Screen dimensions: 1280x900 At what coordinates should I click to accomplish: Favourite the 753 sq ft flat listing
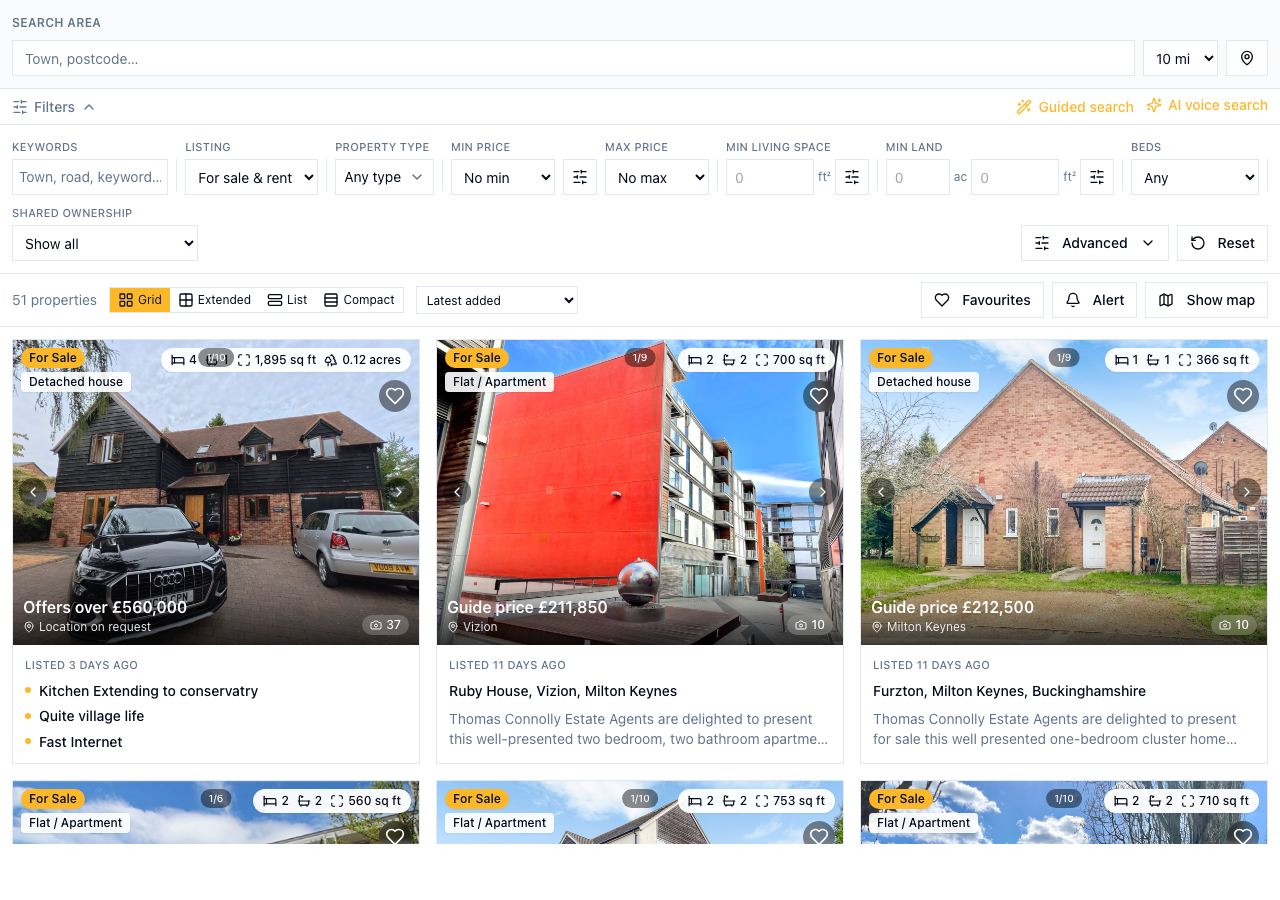click(x=819, y=834)
